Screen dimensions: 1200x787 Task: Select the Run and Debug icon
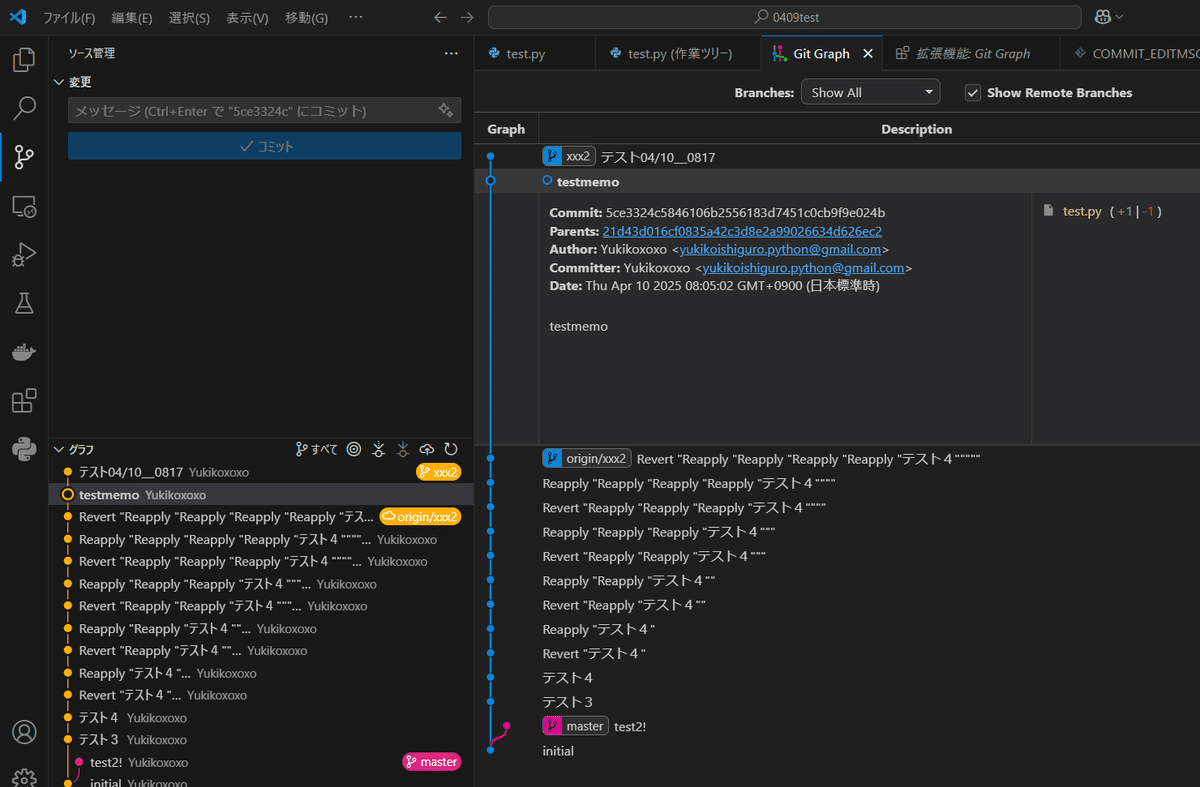[x=23, y=254]
